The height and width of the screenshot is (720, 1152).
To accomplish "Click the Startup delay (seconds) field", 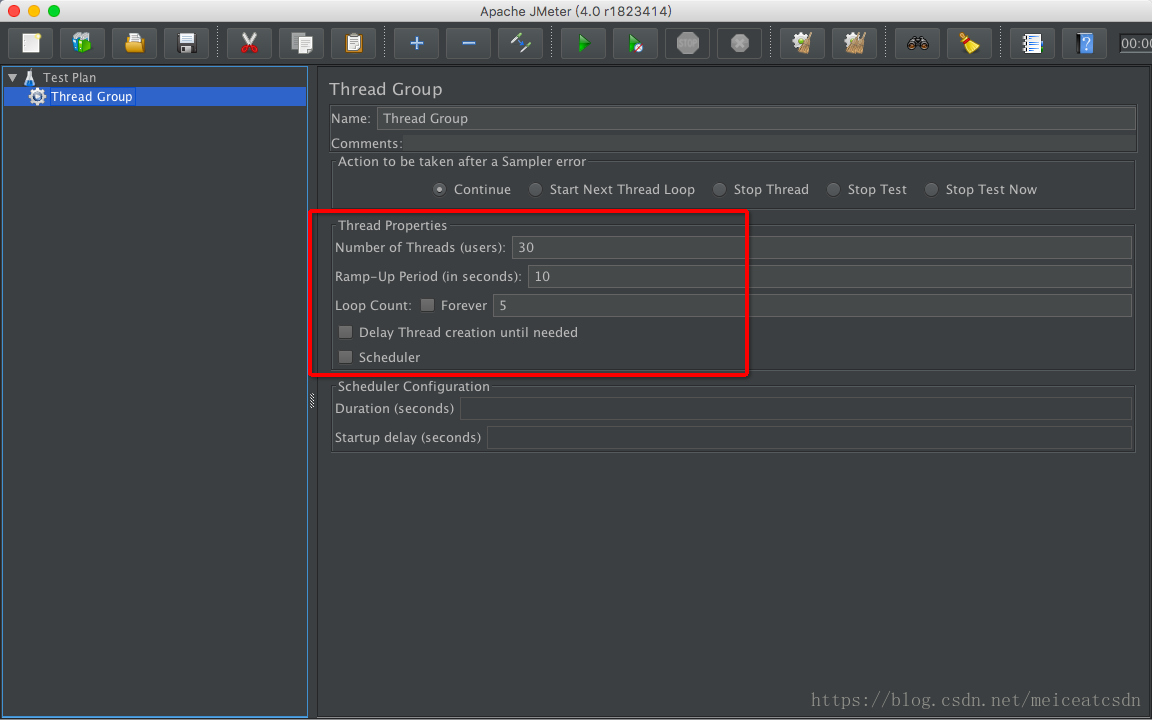I will (x=809, y=437).
